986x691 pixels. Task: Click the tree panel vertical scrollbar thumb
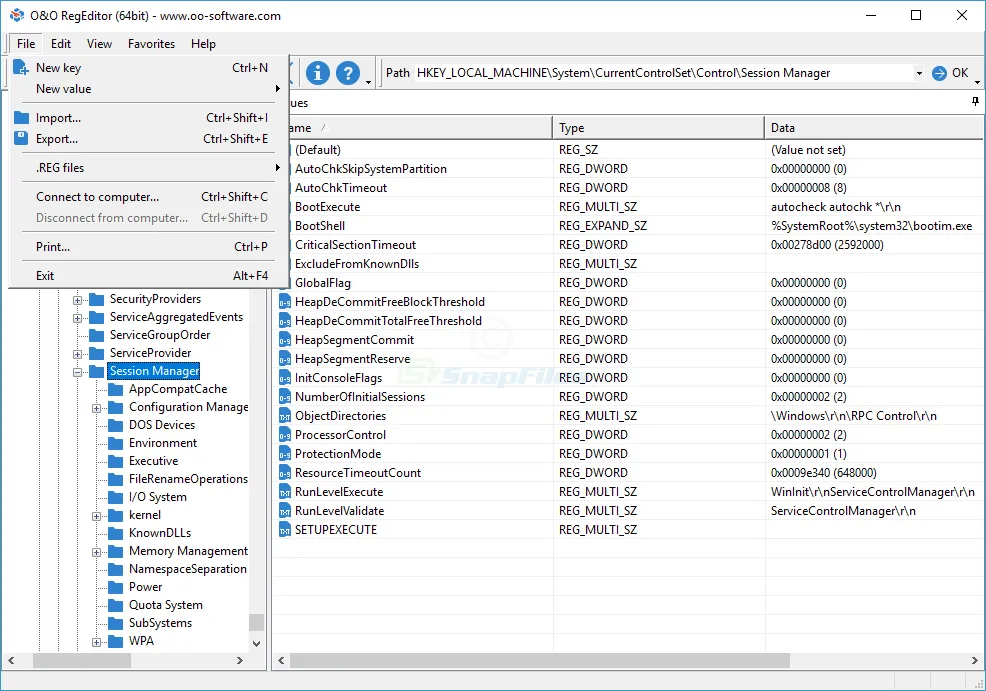click(x=256, y=622)
